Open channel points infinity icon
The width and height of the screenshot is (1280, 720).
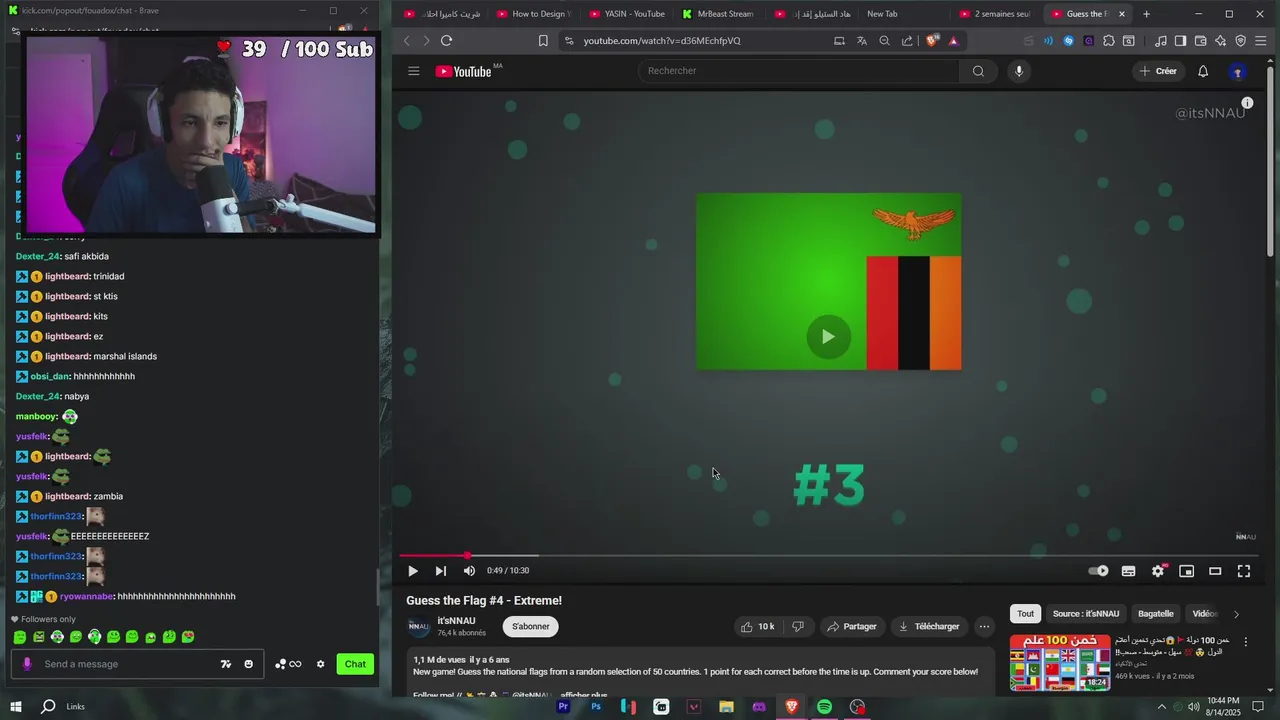[288, 664]
